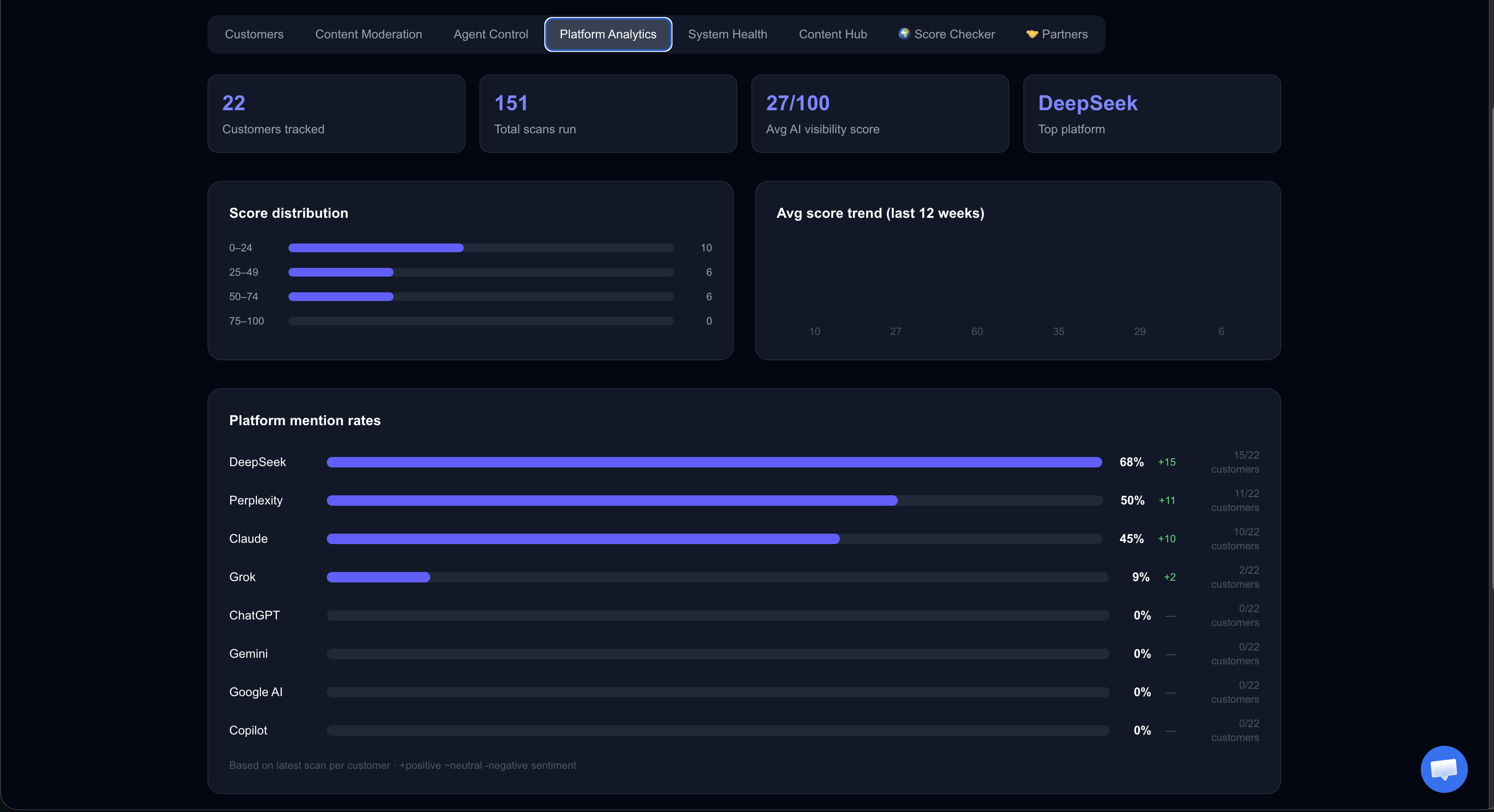Click the Claude platform label

click(x=248, y=539)
